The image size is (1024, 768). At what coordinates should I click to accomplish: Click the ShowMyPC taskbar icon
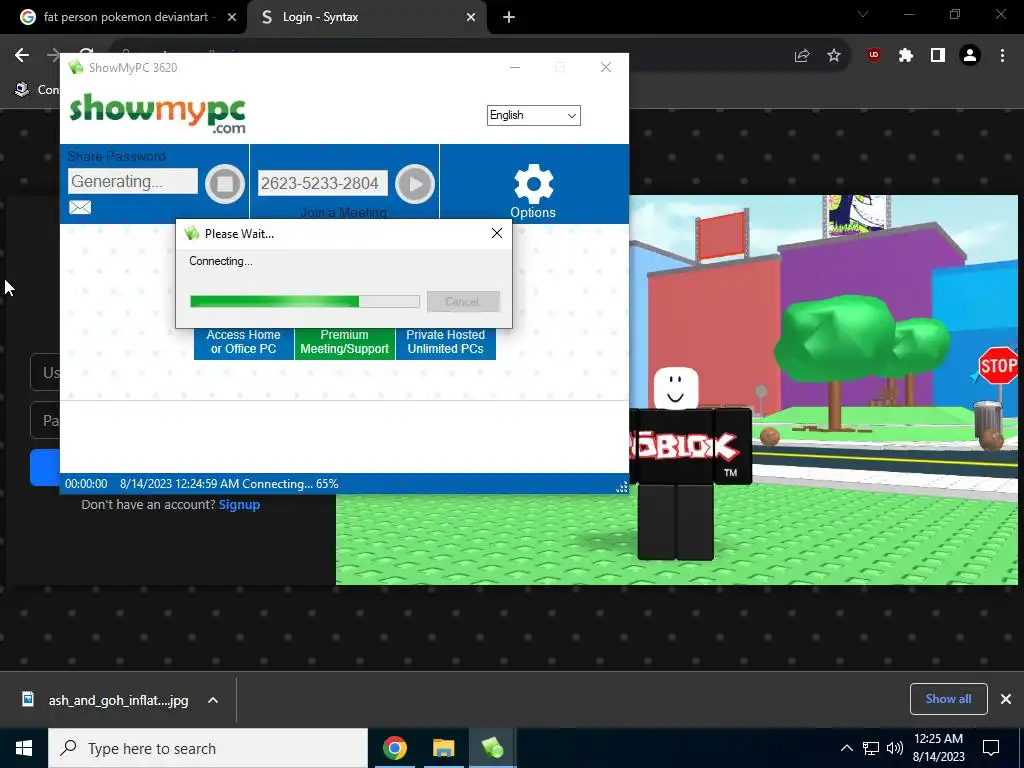click(x=492, y=748)
